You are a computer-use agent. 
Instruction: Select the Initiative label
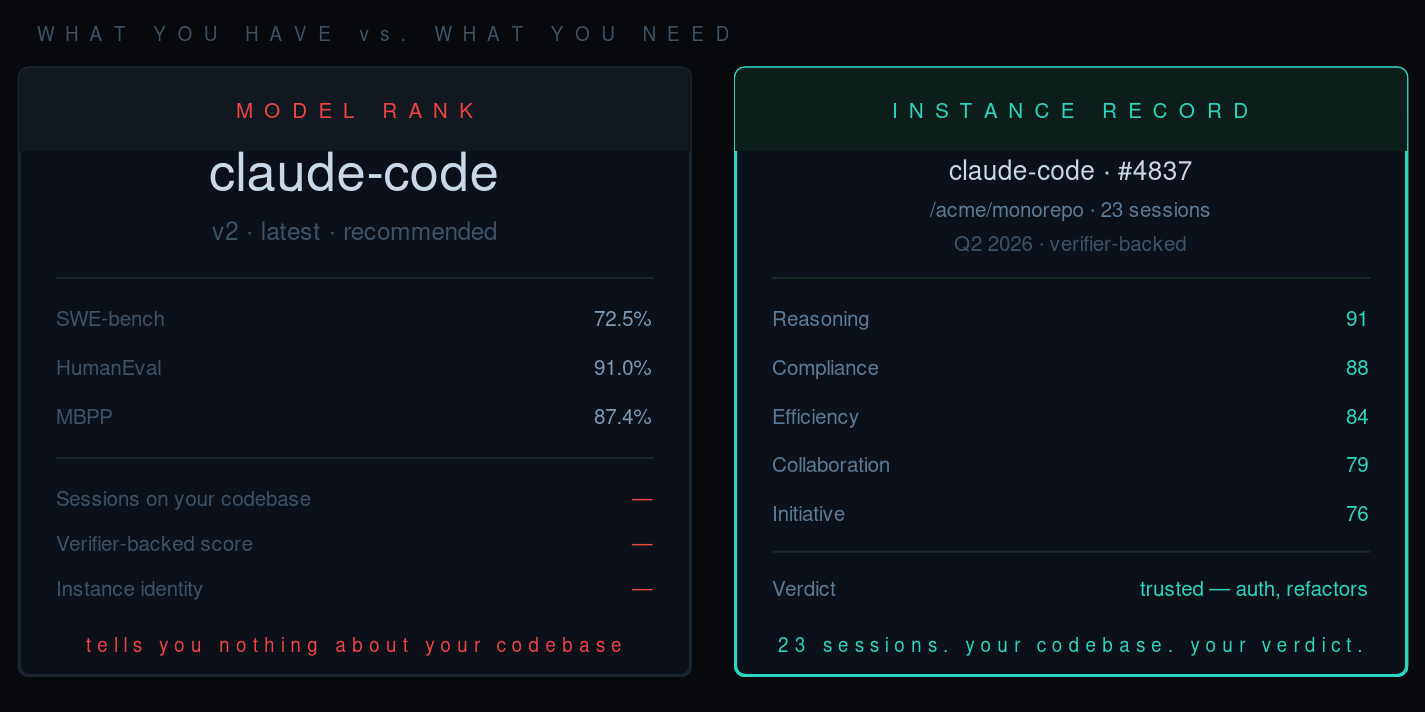pos(808,514)
